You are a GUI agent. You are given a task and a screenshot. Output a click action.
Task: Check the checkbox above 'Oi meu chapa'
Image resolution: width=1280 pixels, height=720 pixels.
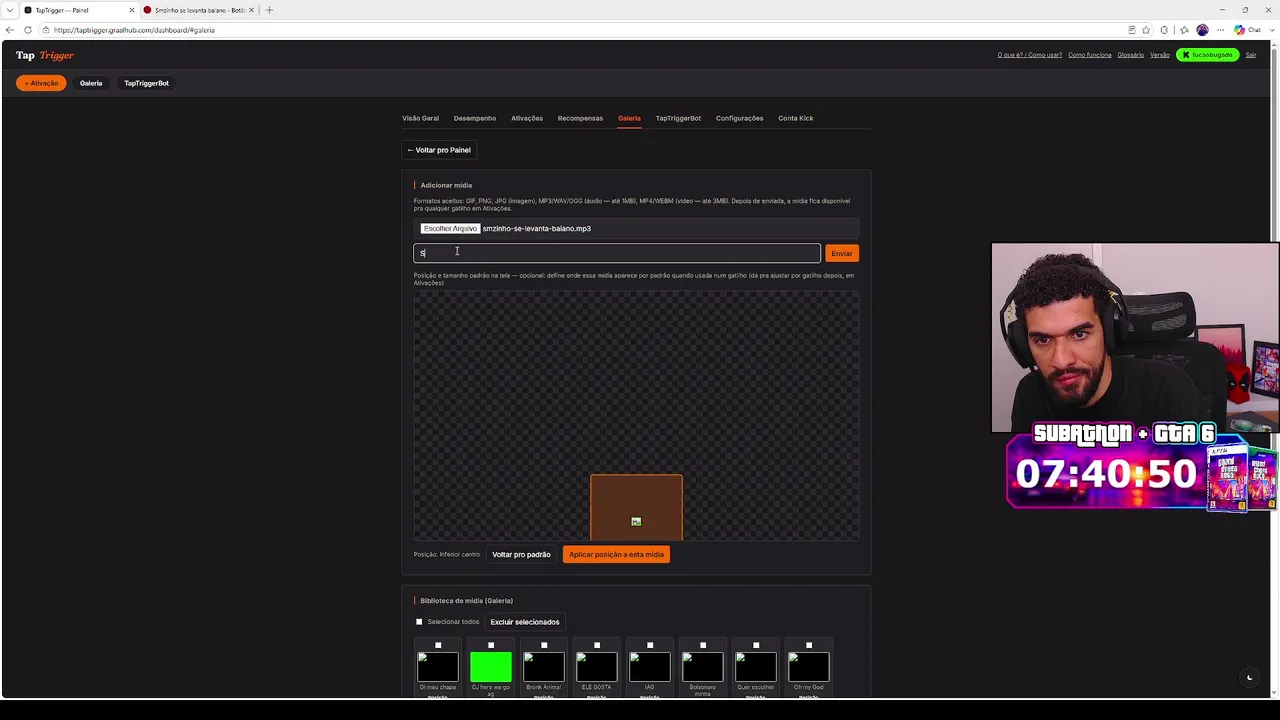click(x=438, y=645)
